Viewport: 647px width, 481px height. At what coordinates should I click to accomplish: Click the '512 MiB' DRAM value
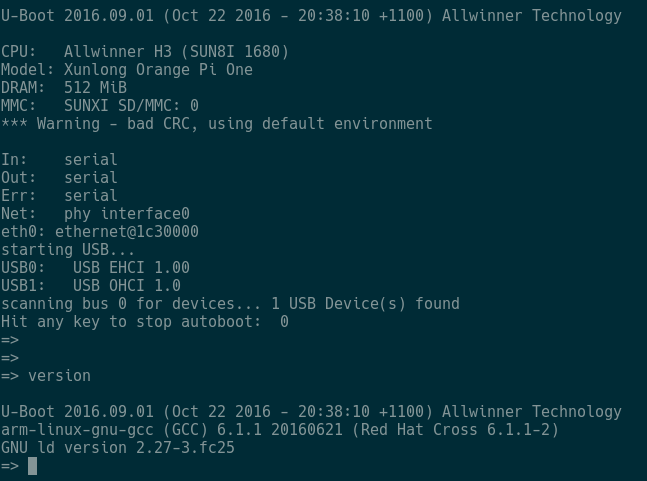tap(95, 87)
